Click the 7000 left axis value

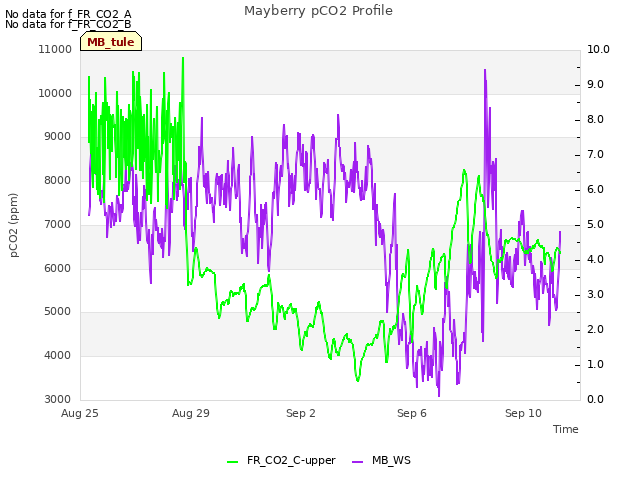pos(58,224)
